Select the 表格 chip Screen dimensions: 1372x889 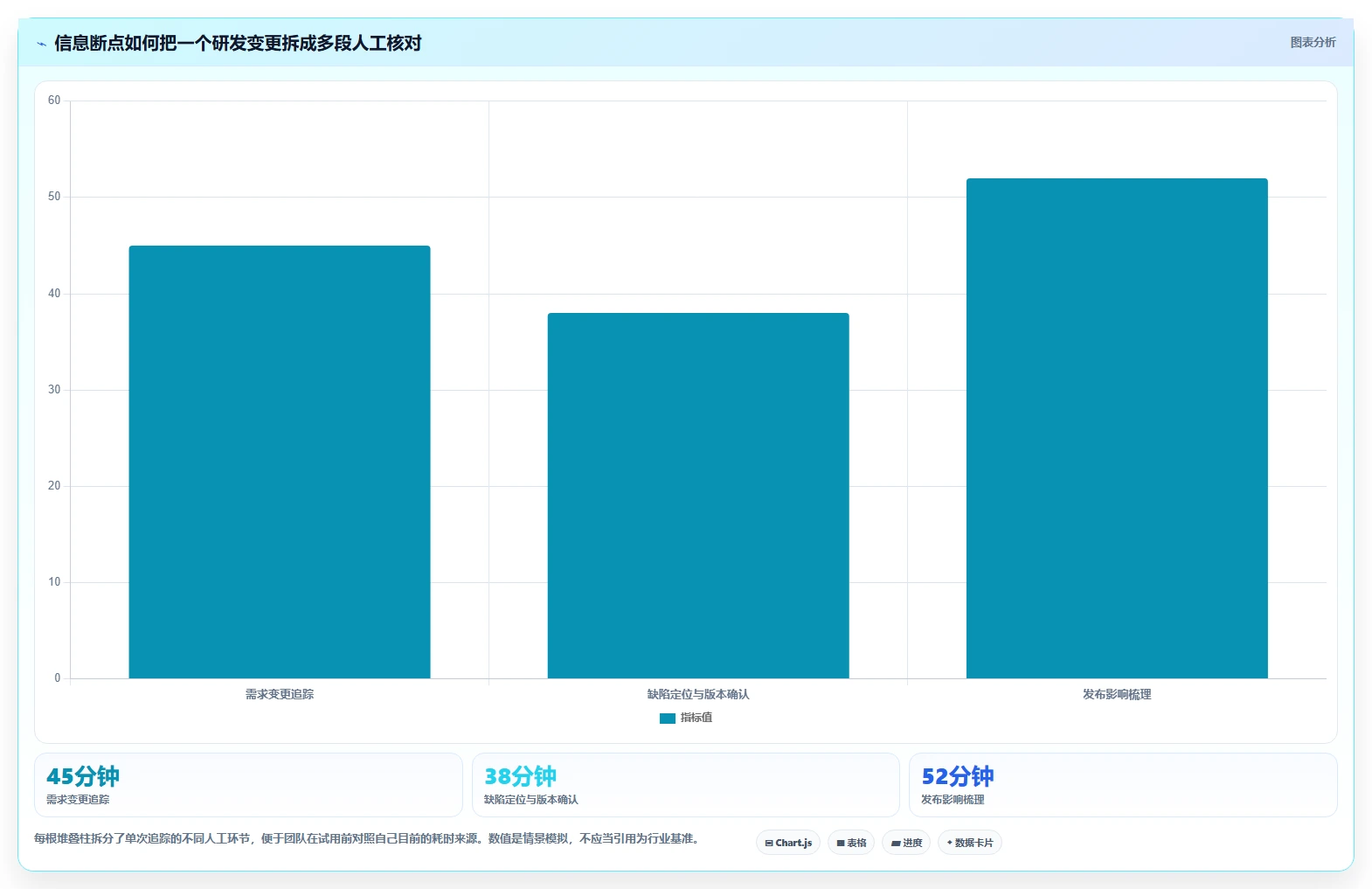point(851,843)
